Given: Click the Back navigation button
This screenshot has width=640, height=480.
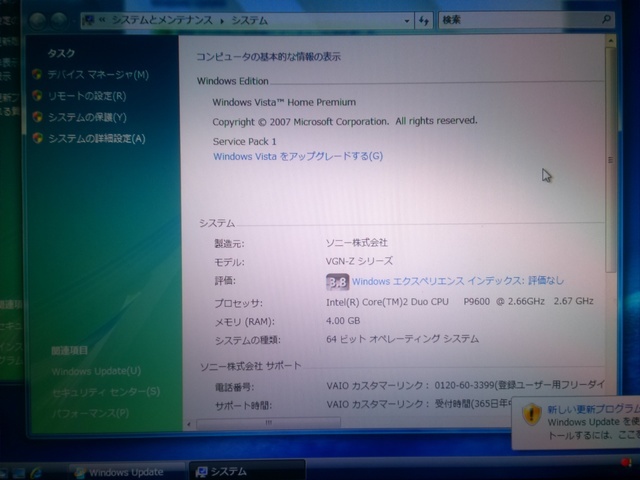Looking at the screenshot, I should click(x=38, y=21).
